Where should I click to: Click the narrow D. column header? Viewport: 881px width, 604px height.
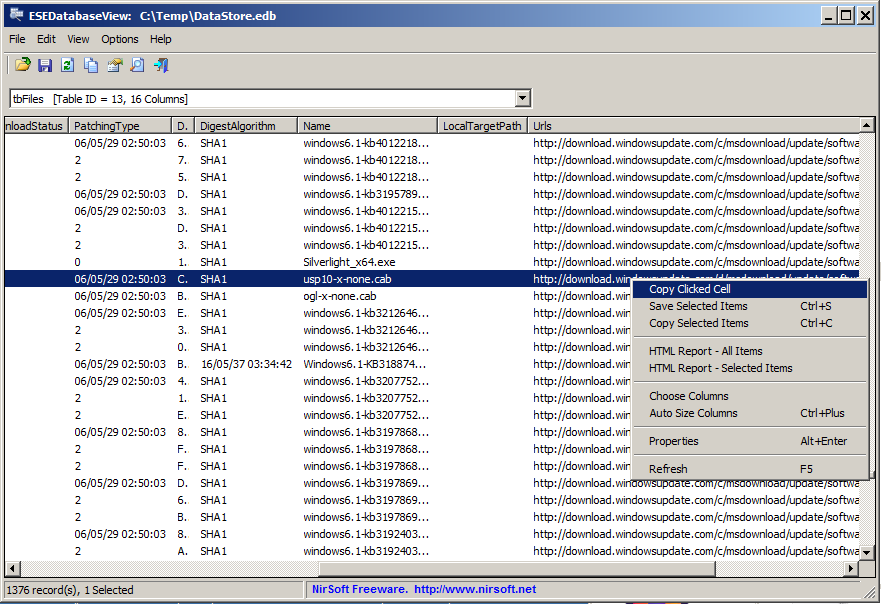coord(183,126)
